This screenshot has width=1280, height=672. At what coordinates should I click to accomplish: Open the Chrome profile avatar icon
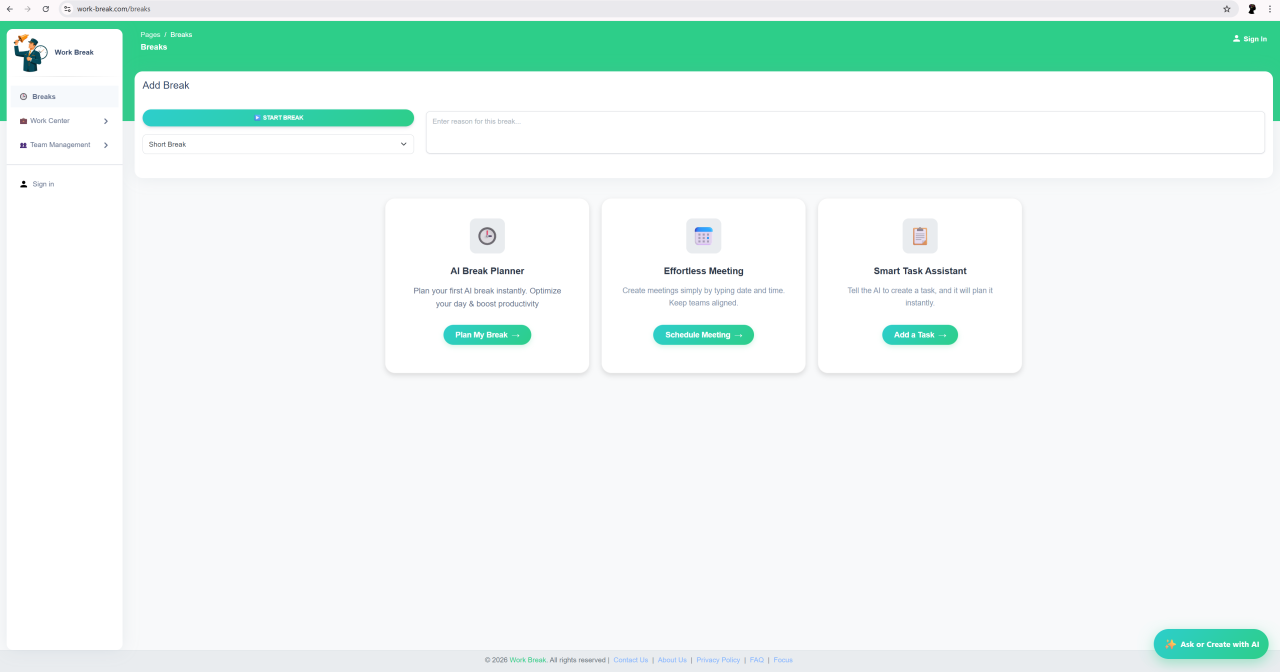click(x=1251, y=8)
